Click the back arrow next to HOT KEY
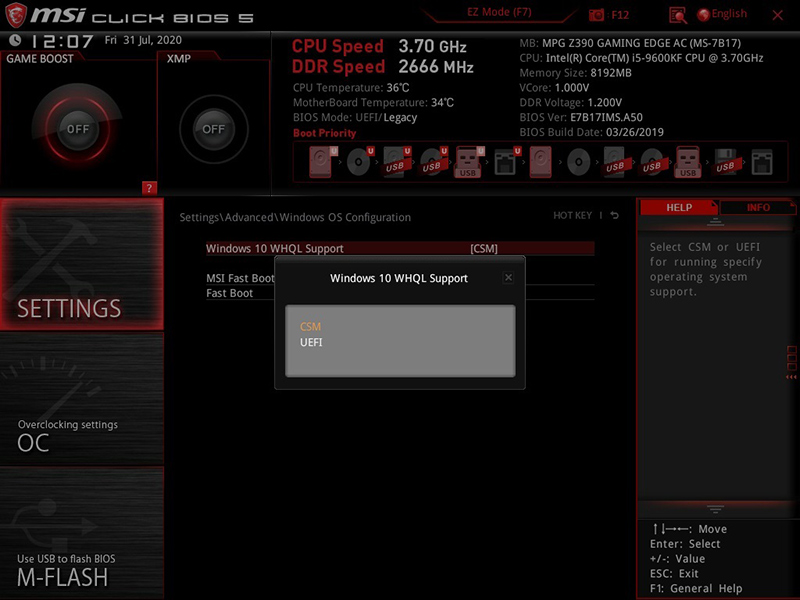This screenshot has width=800, height=600. (615, 216)
